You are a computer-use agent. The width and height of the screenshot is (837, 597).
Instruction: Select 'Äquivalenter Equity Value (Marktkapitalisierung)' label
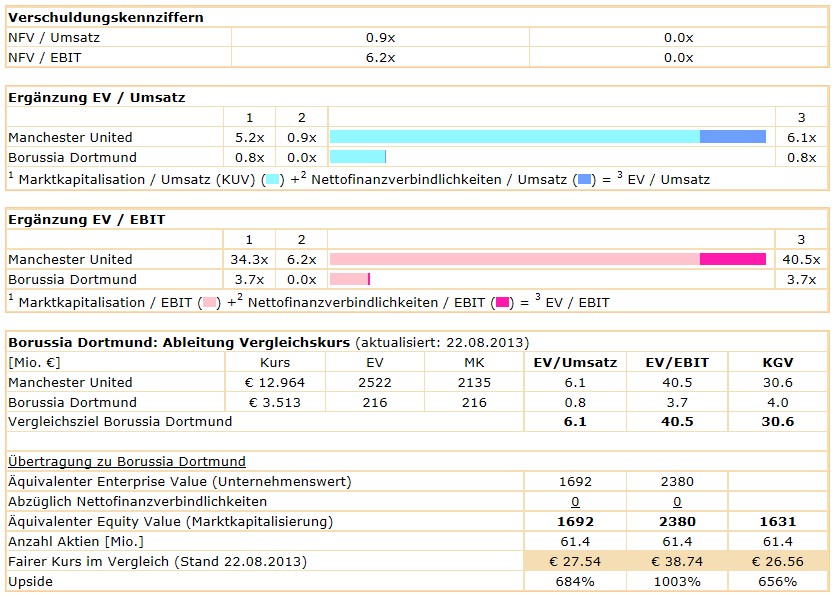tap(170, 522)
